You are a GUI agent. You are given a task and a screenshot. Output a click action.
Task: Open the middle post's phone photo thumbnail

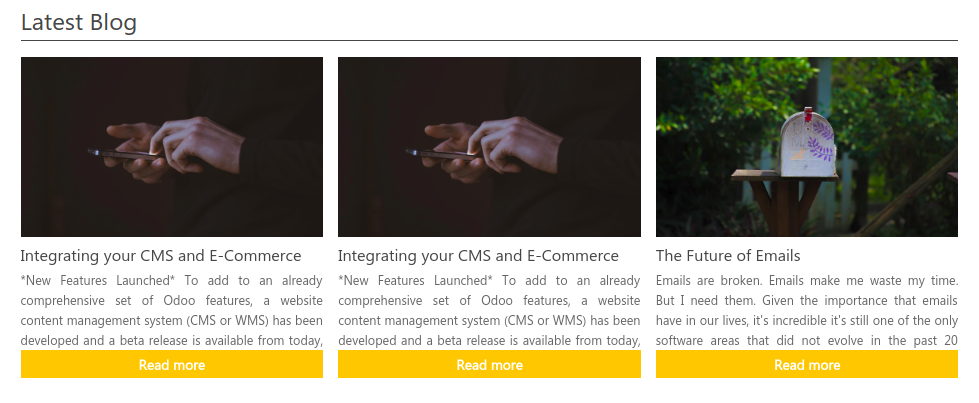pos(490,147)
